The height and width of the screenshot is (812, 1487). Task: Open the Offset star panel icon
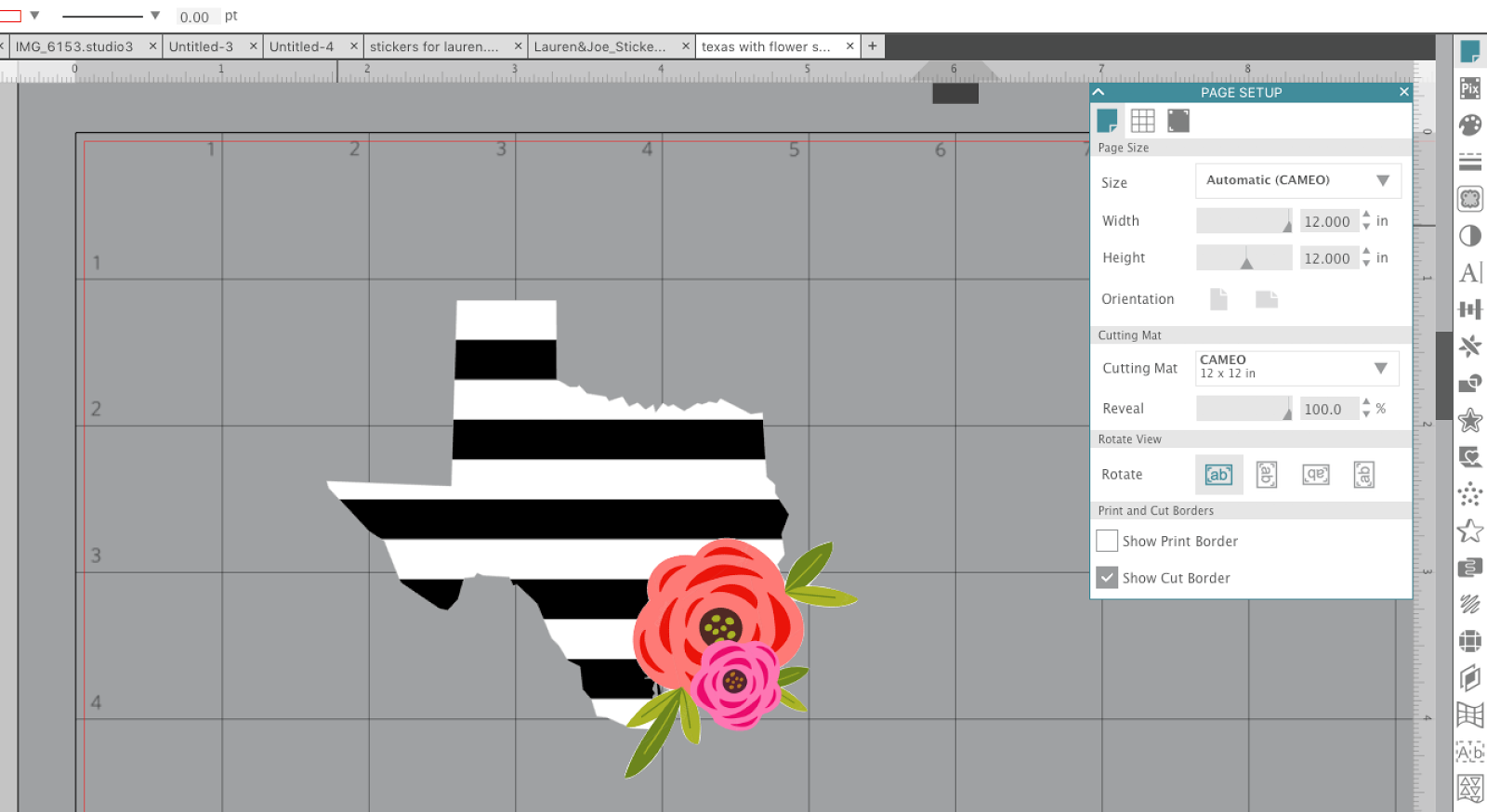[x=1469, y=420]
